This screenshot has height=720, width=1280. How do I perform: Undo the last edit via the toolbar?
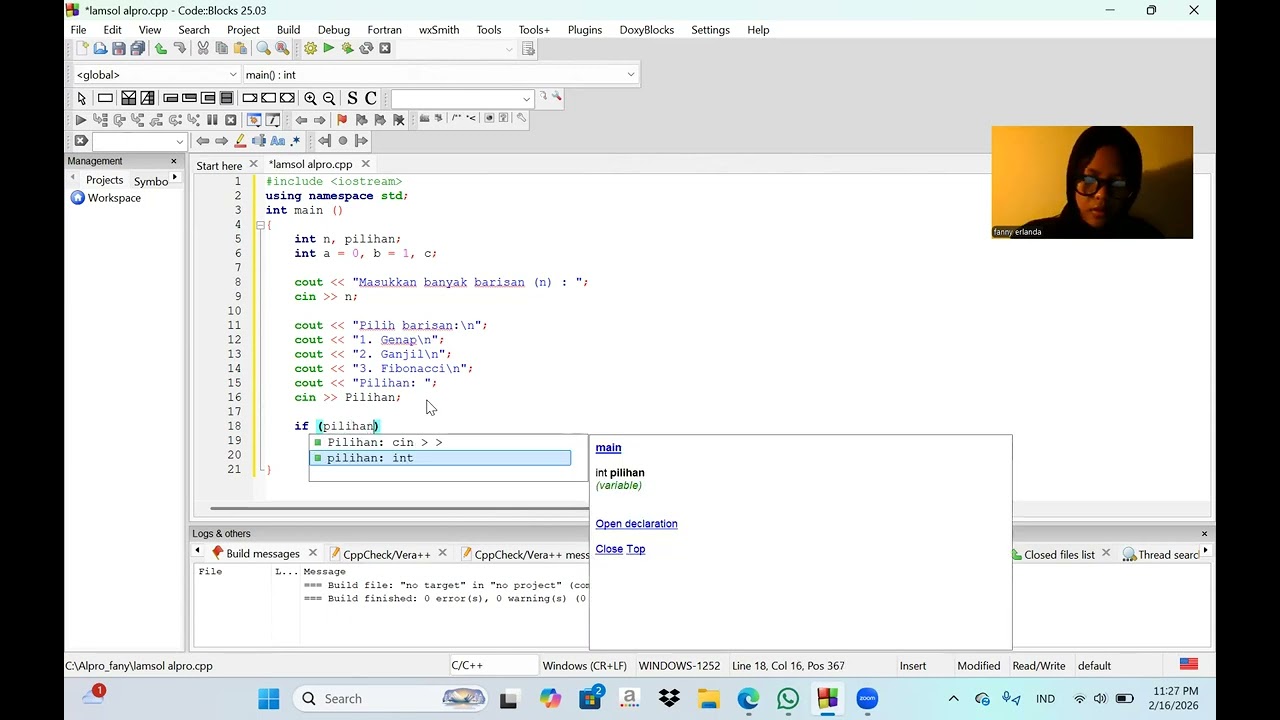(x=160, y=48)
